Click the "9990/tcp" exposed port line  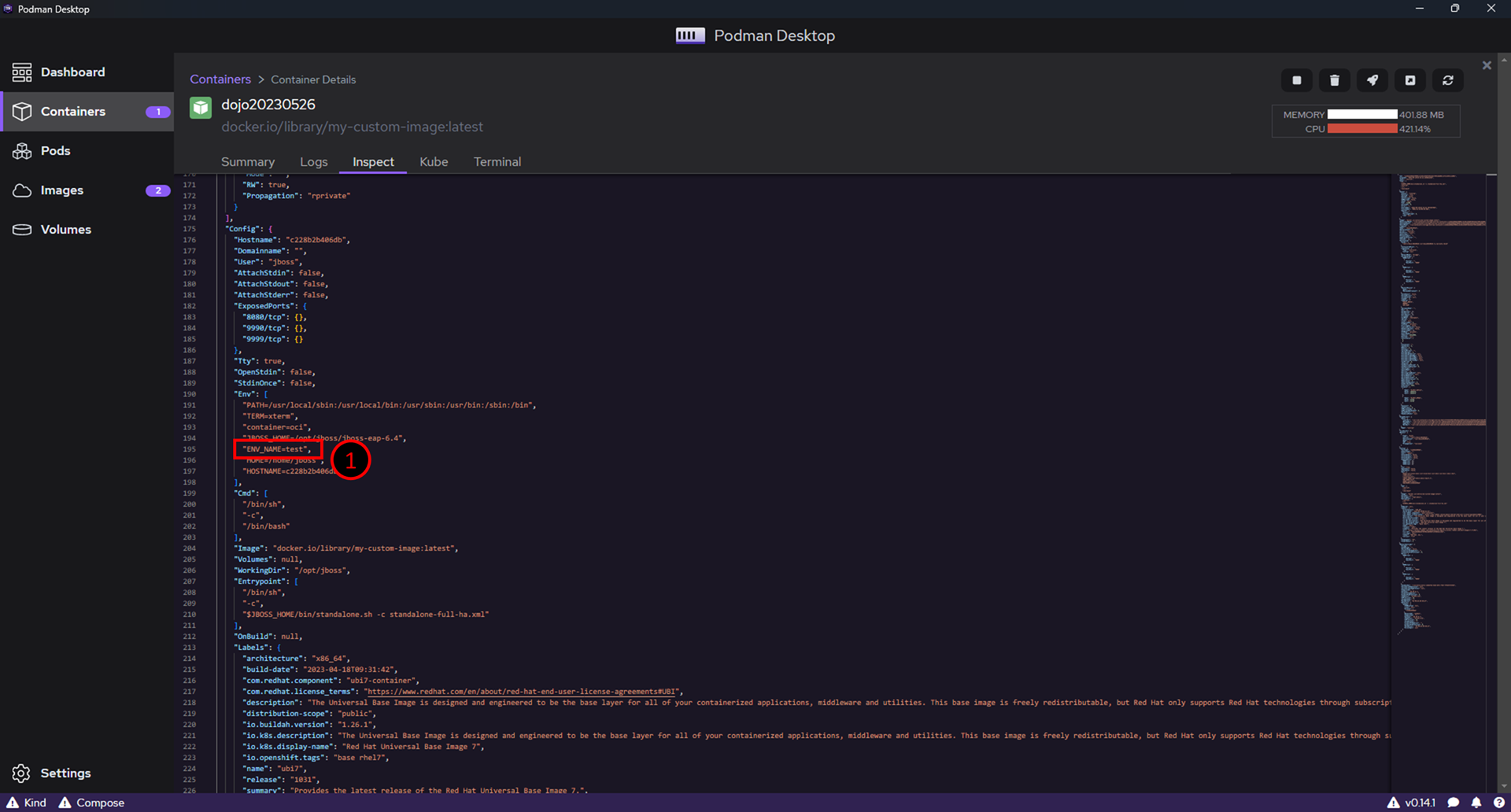tap(275, 328)
